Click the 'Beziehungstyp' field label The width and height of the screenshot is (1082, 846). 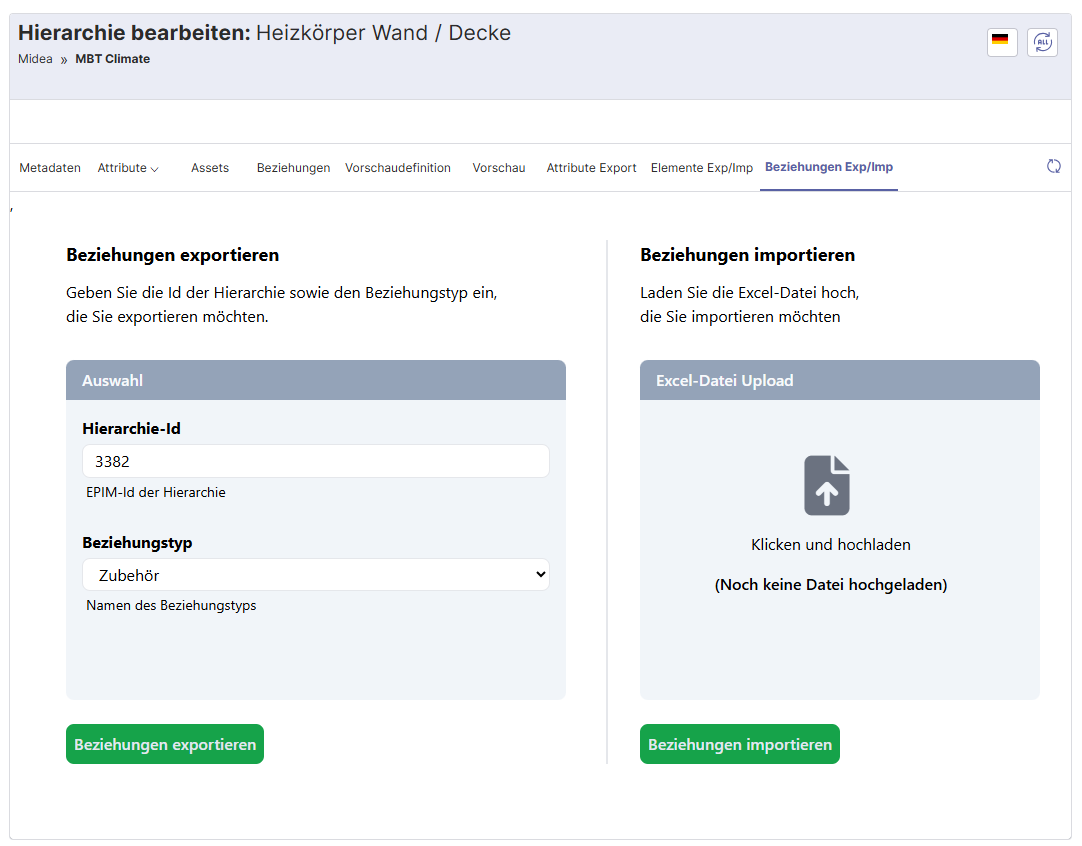click(x=137, y=542)
